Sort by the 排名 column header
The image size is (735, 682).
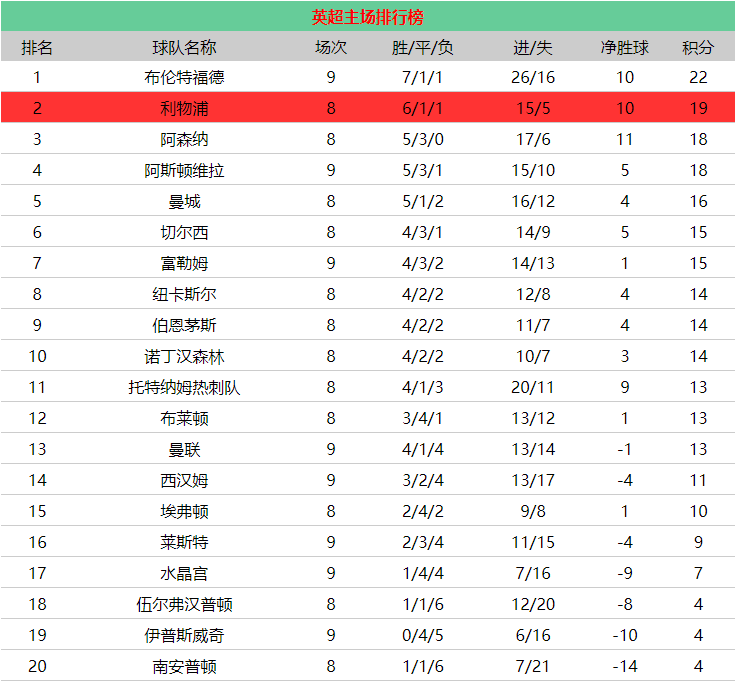click(37, 47)
